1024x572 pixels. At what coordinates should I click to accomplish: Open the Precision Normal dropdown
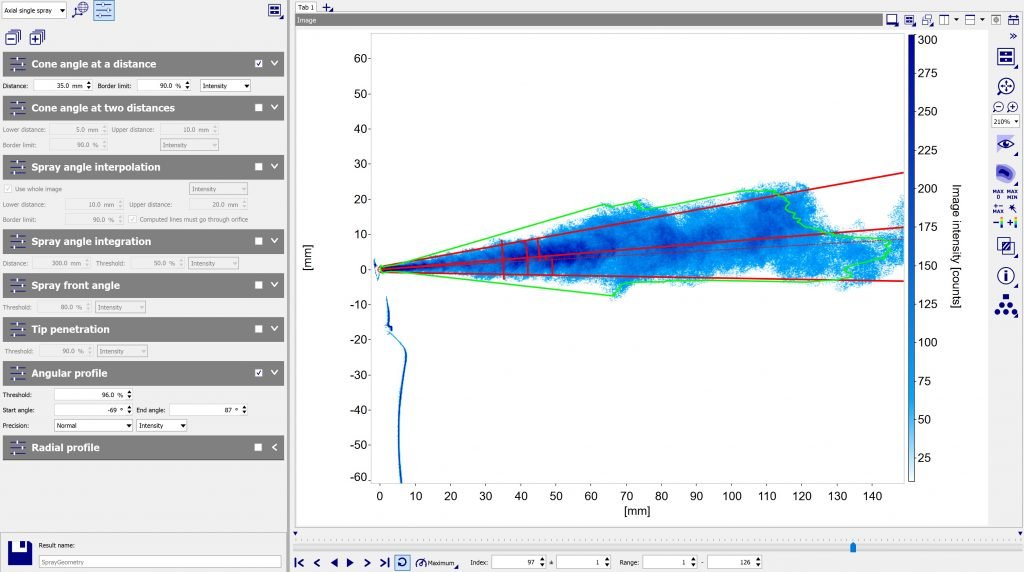[x=93, y=425]
